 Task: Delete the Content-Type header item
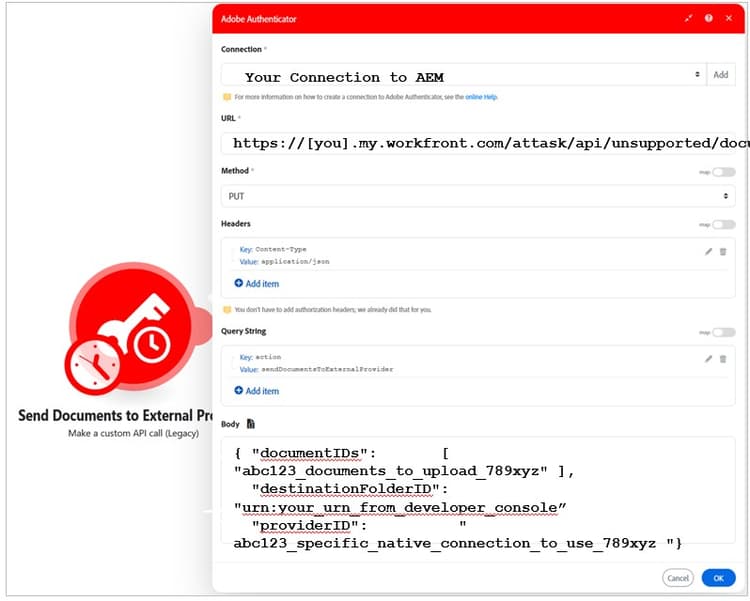723,252
